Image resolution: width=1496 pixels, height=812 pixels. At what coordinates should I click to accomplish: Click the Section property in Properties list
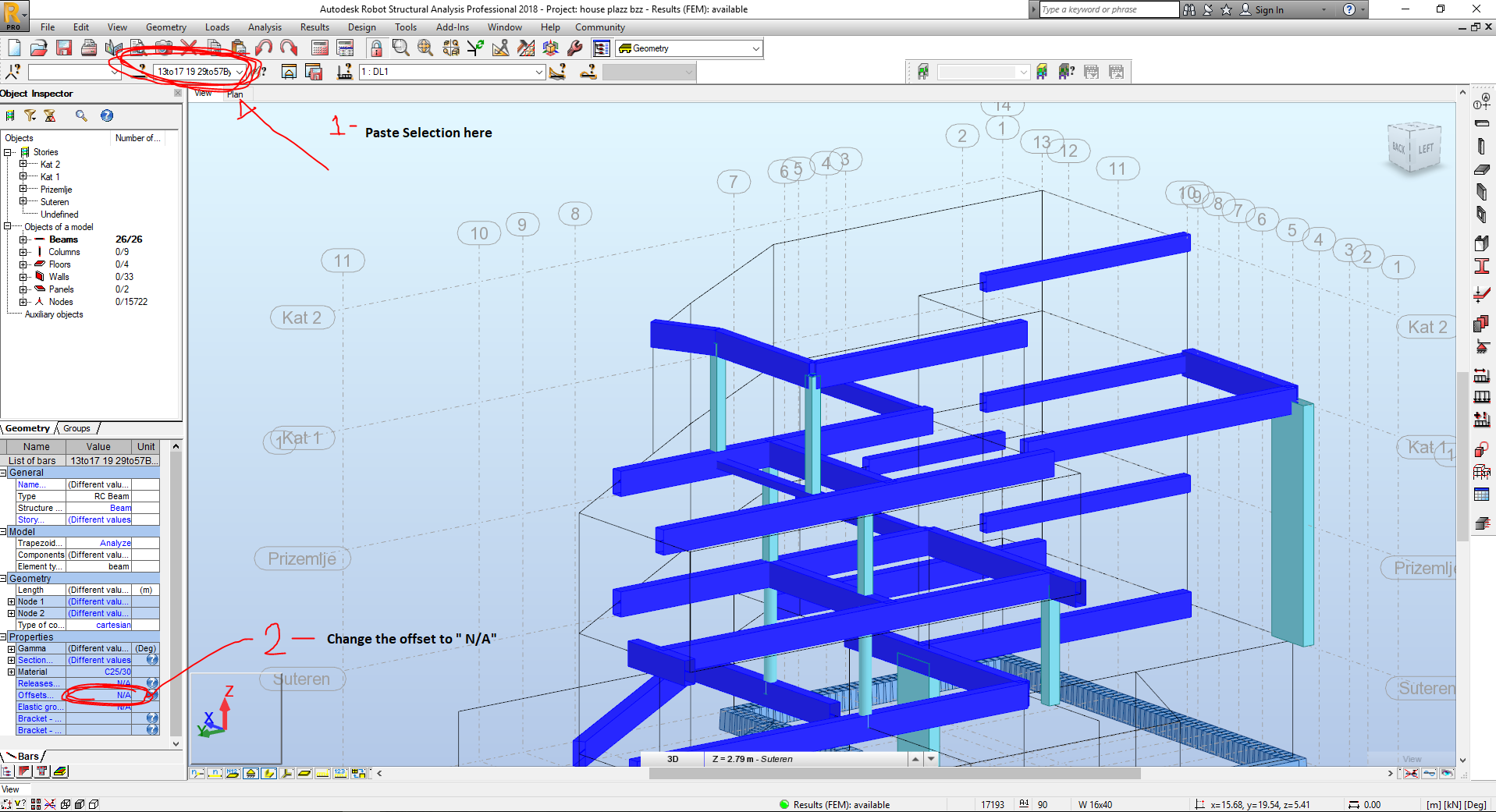[x=37, y=660]
